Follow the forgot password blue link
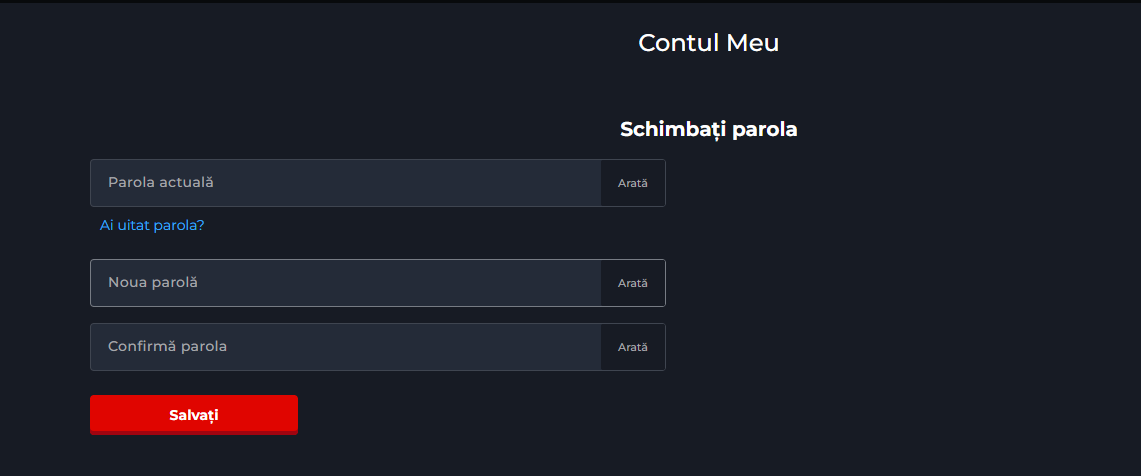The height and width of the screenshot is (476, 1141). coord(152,225)
